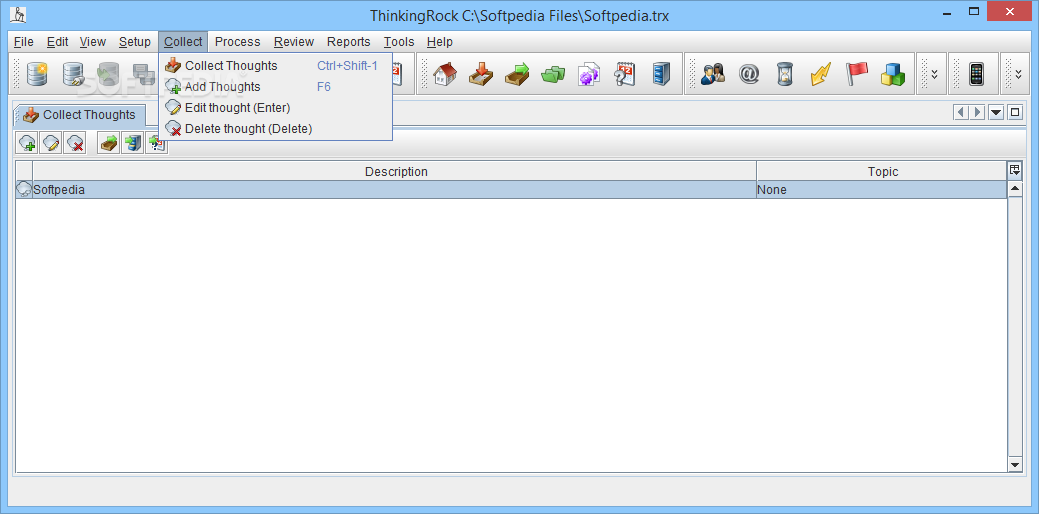This screenshot has width=1039, height=514.
Task: Sort by the Description column header
Action: click(395, 172)
